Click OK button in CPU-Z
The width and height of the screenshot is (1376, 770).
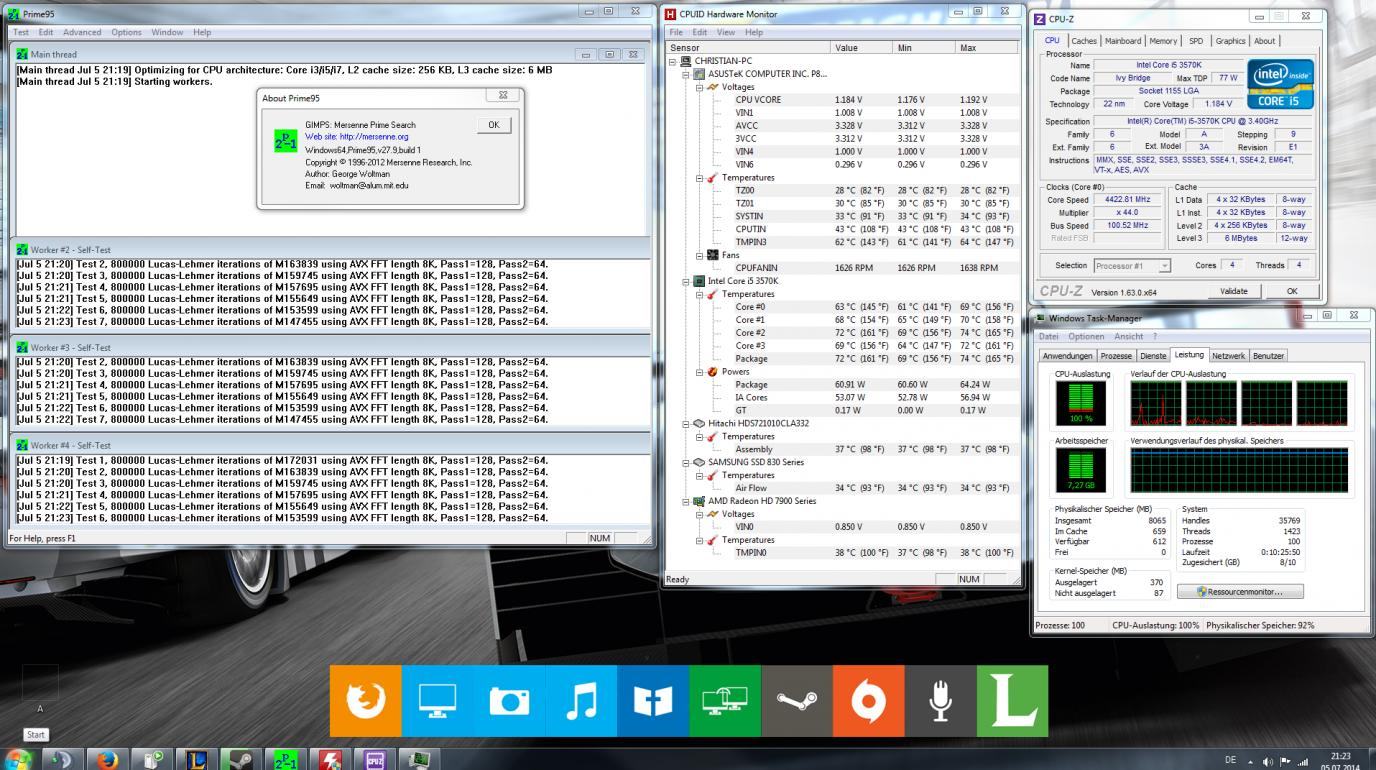tap(1291, 291)
